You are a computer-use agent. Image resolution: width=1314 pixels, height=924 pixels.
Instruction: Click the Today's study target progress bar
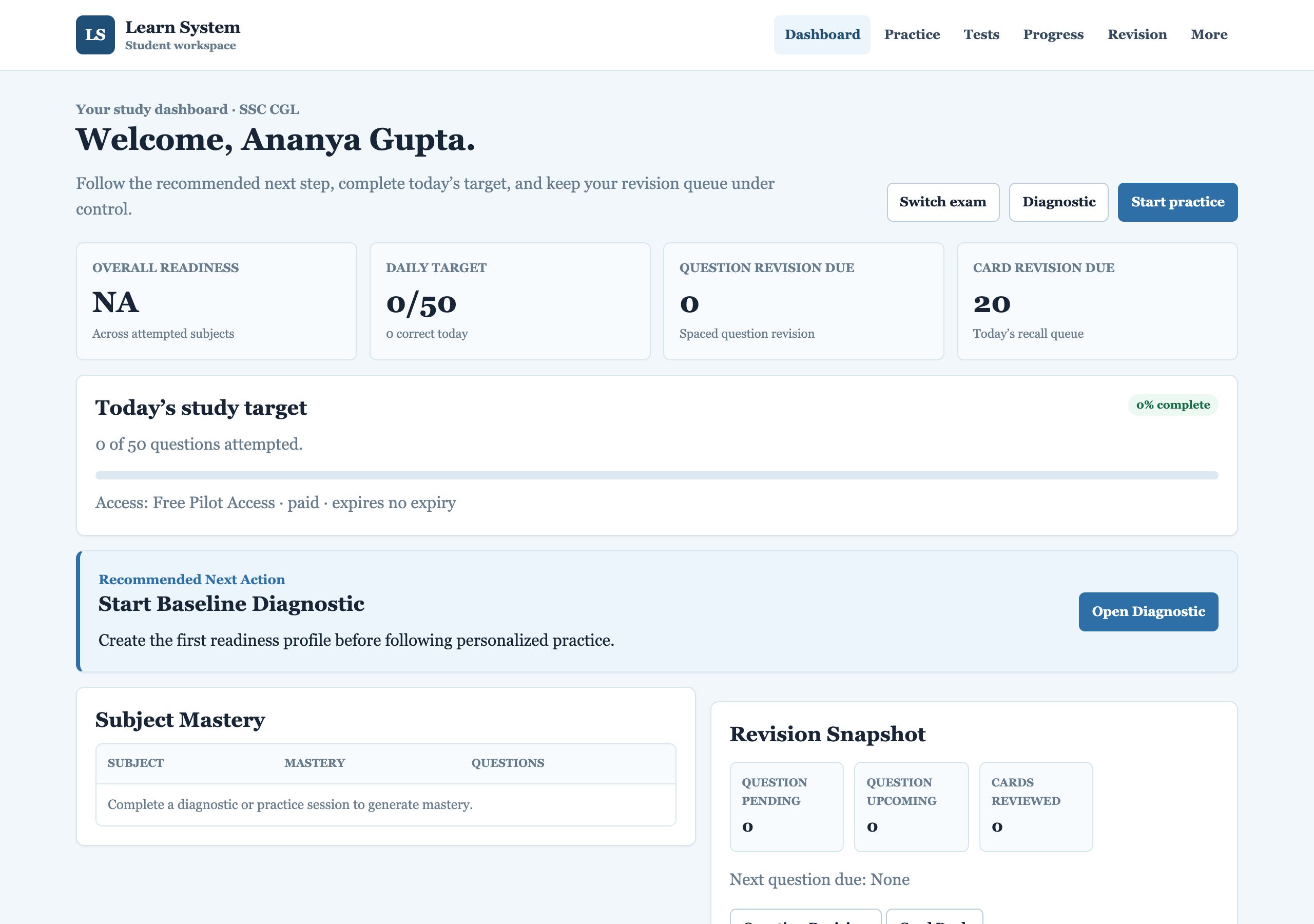click(656, 475)
